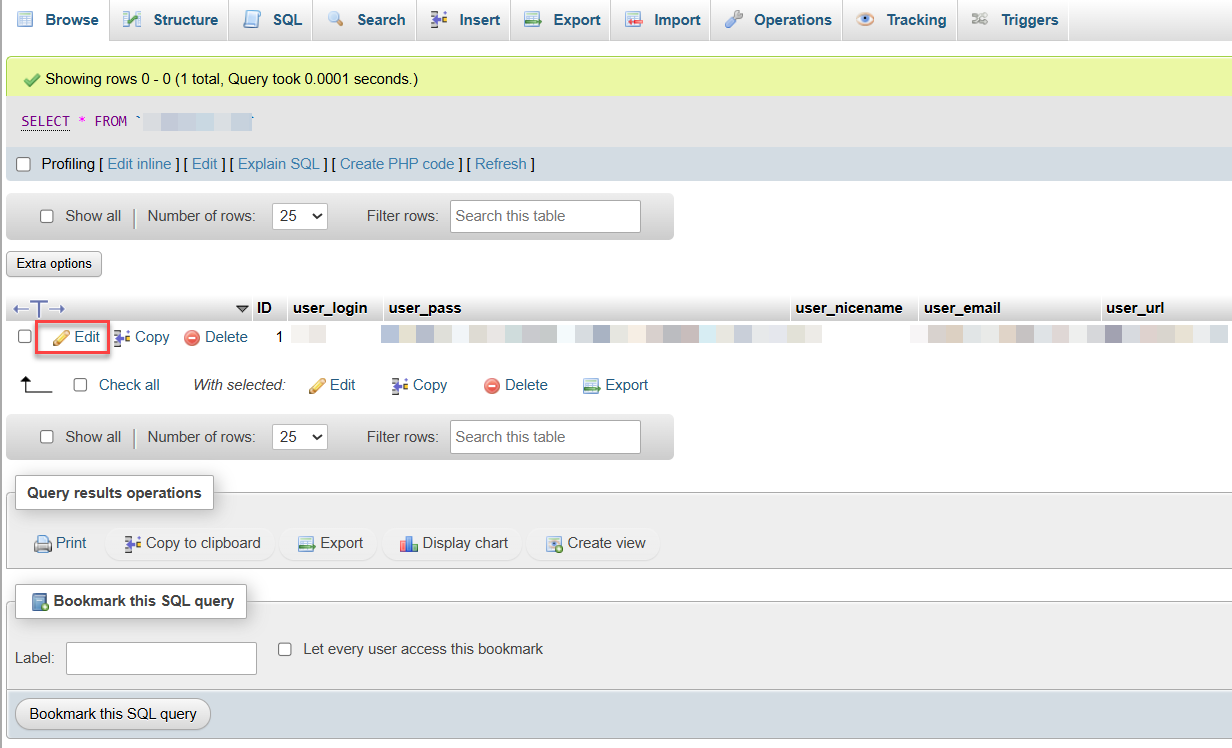This screenshot has height=748, width=1232.
Task: Click the With selected Export icon
Action: (591, 385)
